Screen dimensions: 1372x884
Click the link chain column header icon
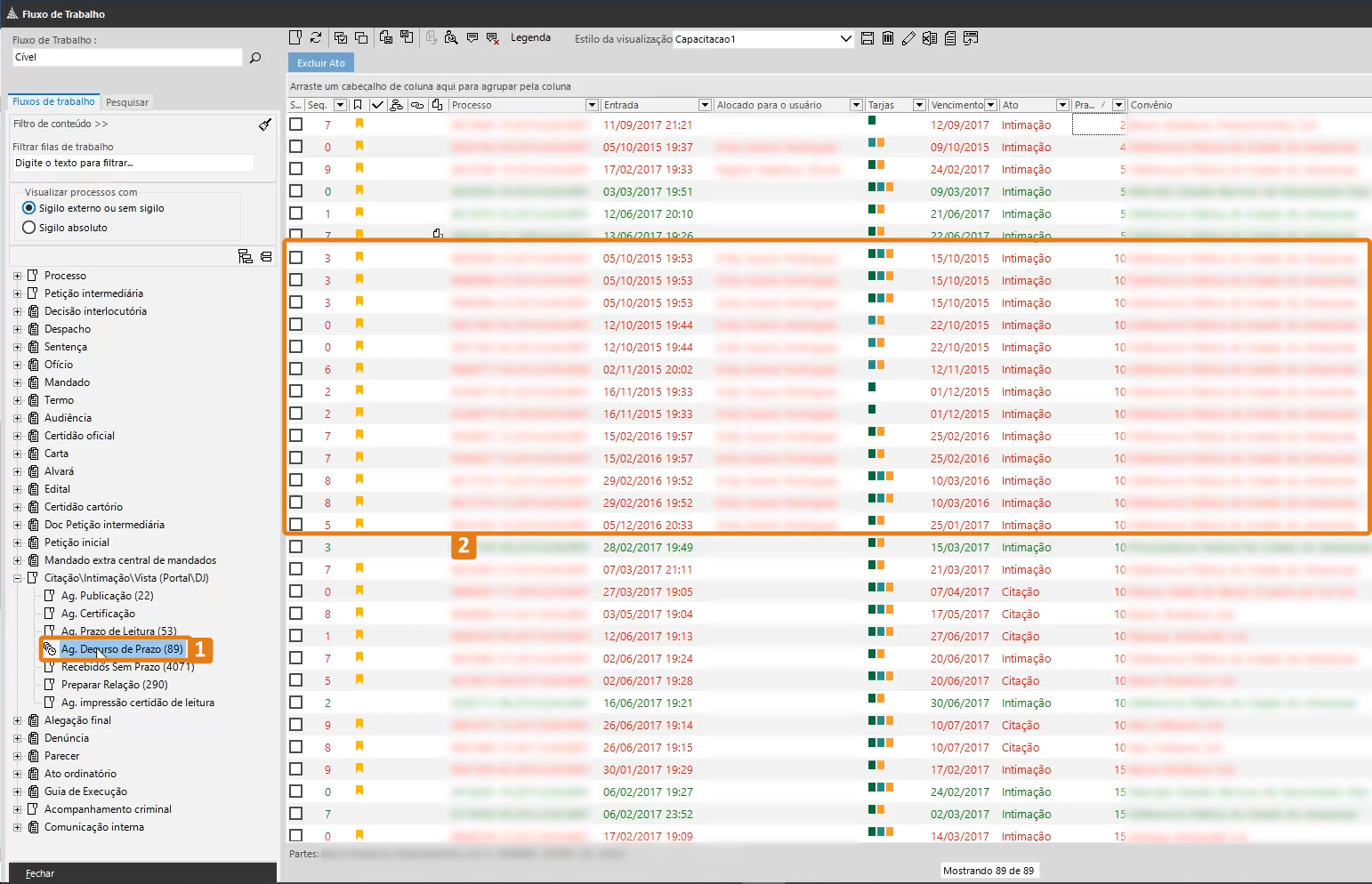pyautogui.click(x=416, y=105)
